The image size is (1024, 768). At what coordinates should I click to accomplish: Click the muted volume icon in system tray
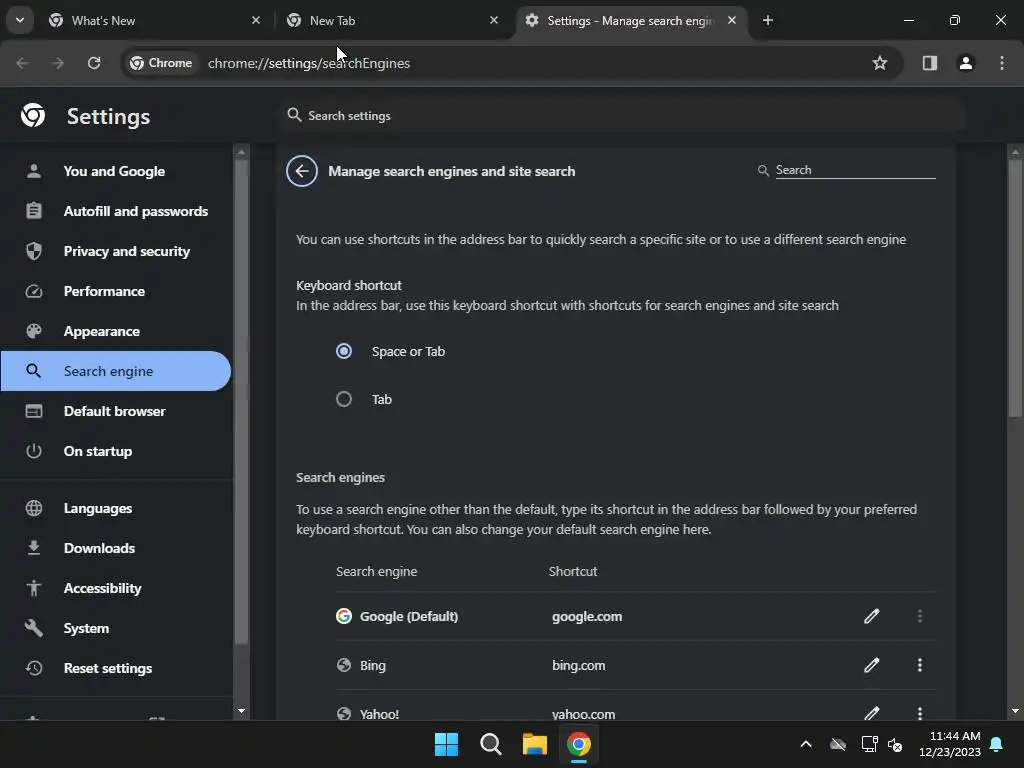pos(895,744)
